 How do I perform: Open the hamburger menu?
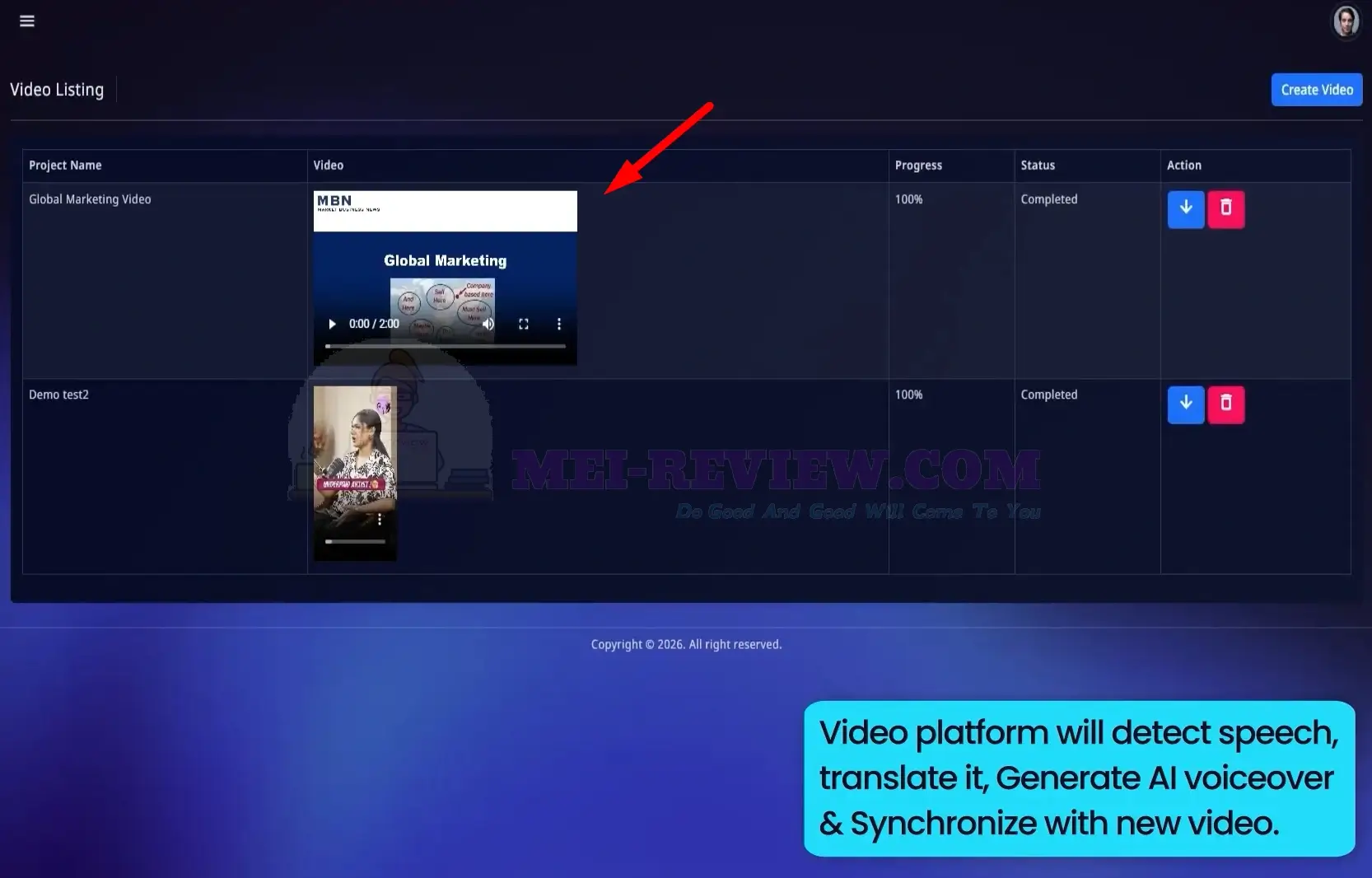coord(27,21)
